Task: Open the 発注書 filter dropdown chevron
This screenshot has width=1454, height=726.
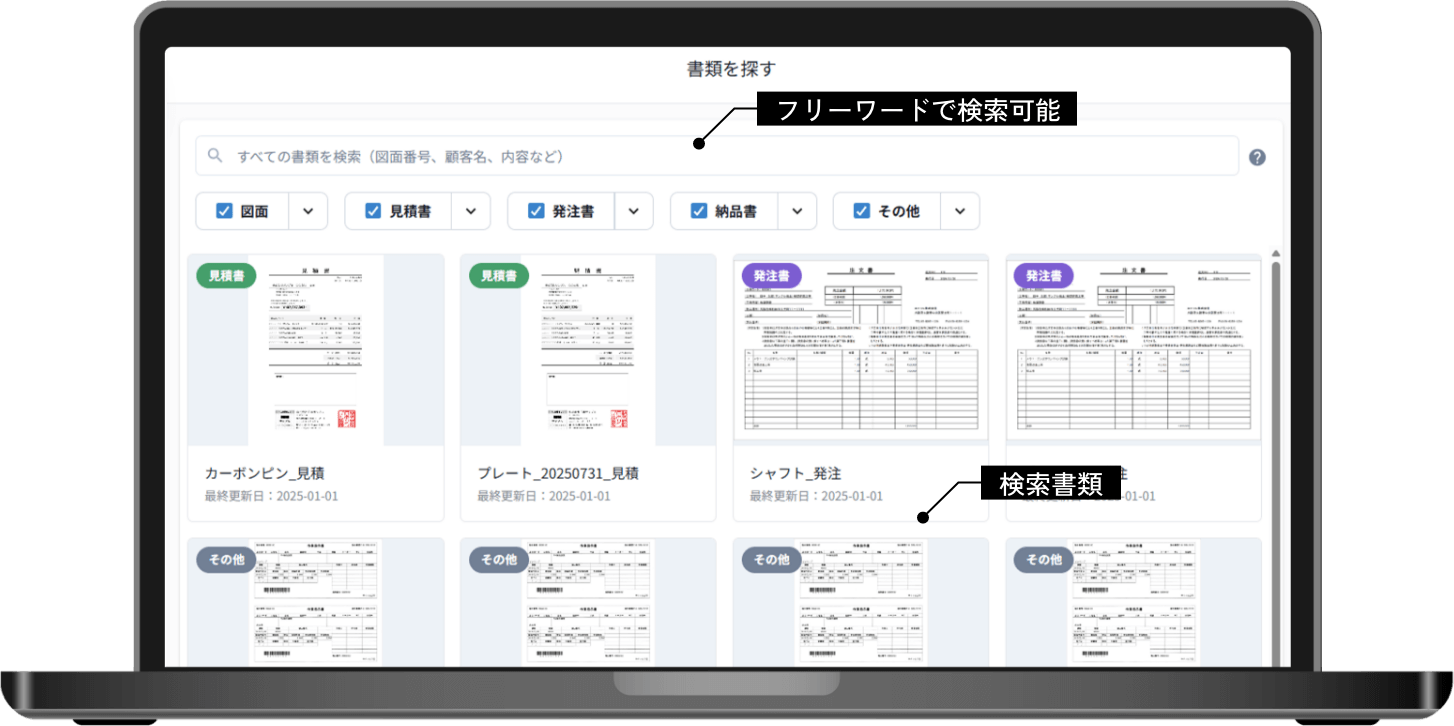Action: pyautogui.click(x=633, y=211)
